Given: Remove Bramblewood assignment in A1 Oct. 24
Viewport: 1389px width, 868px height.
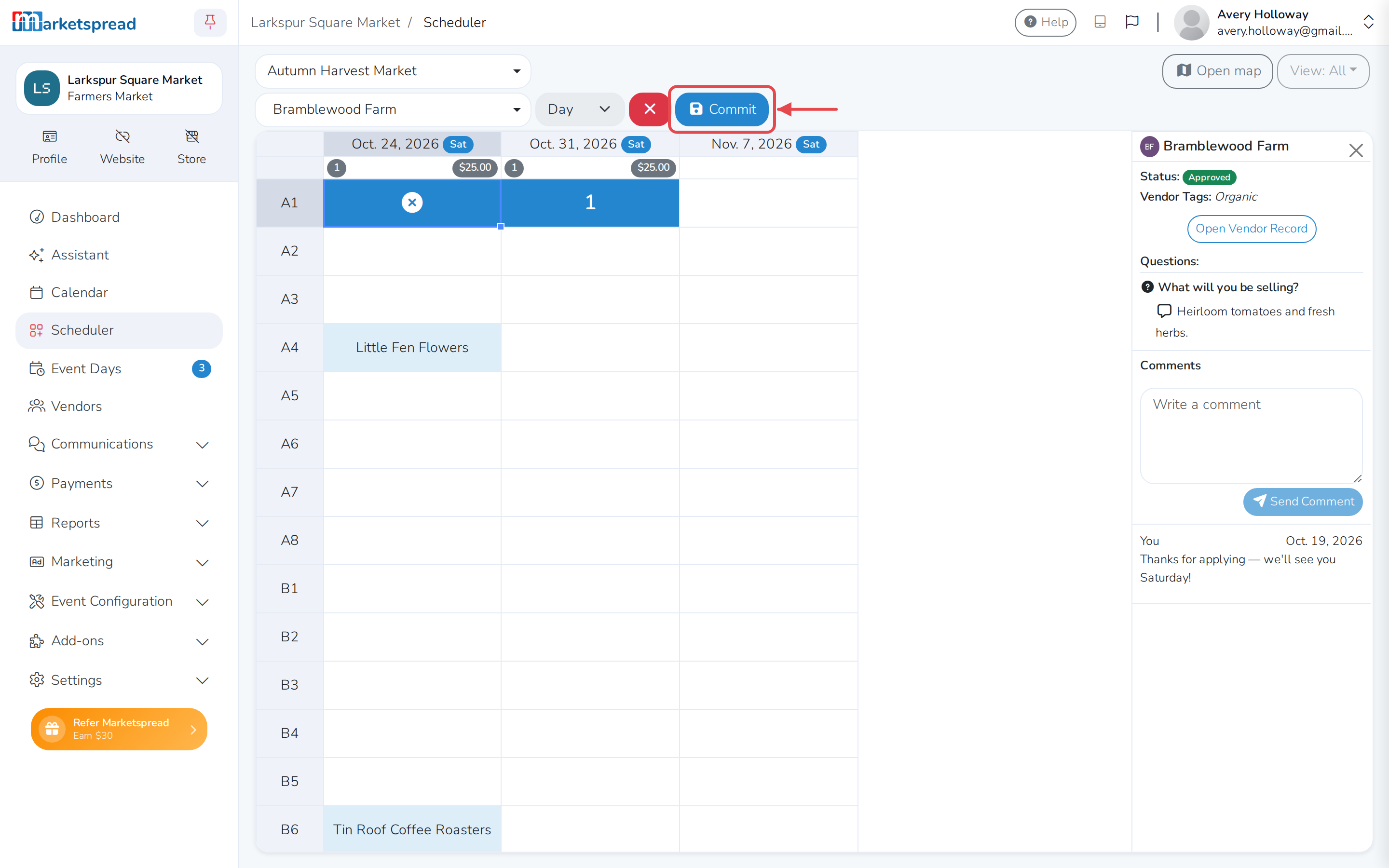Looking at the screenshot, I should pos(412,202).
